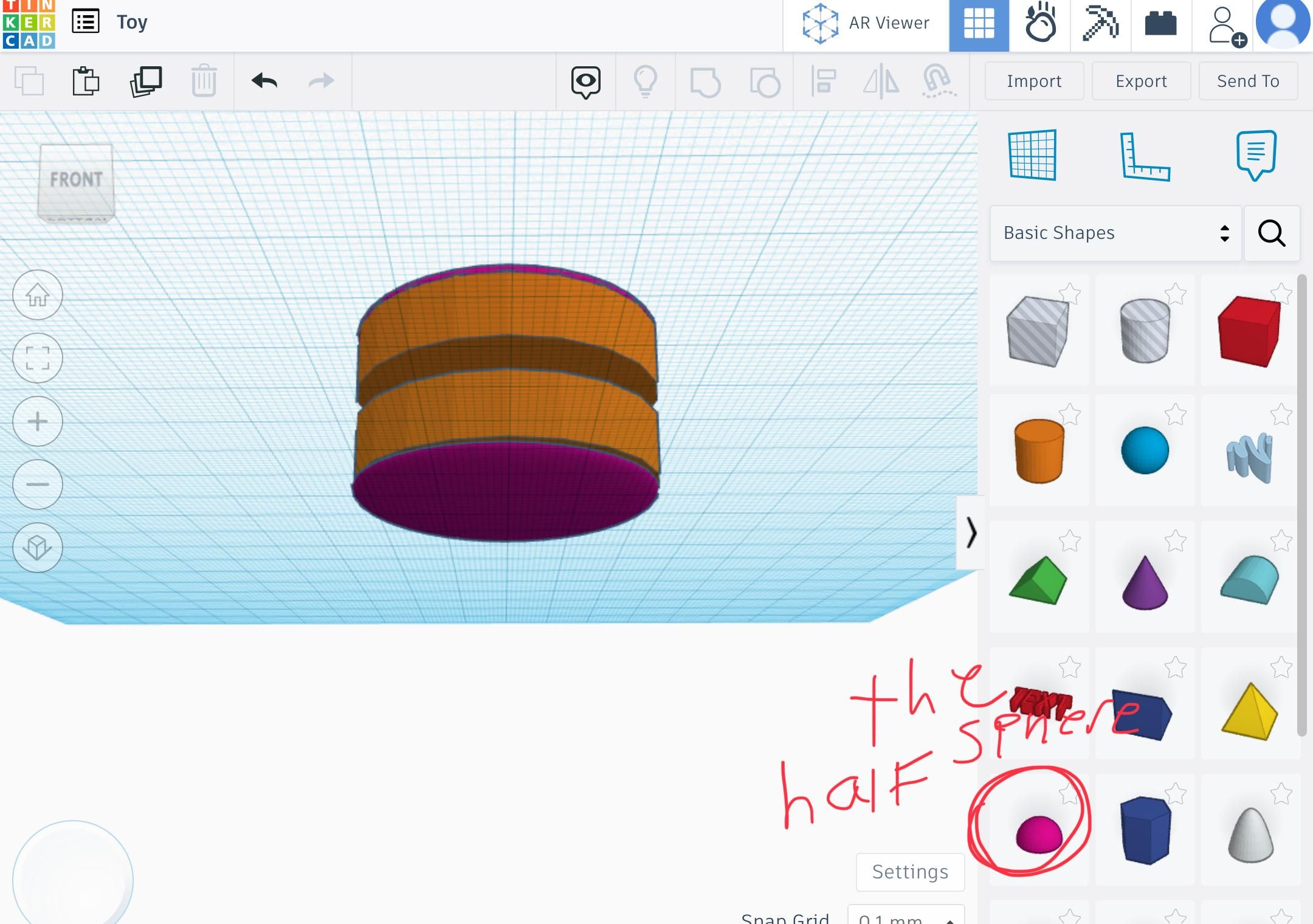Viewport: 1313px width, 924px height.
Task: Open the Bricks view icon
Action: tap(1161, 24)
